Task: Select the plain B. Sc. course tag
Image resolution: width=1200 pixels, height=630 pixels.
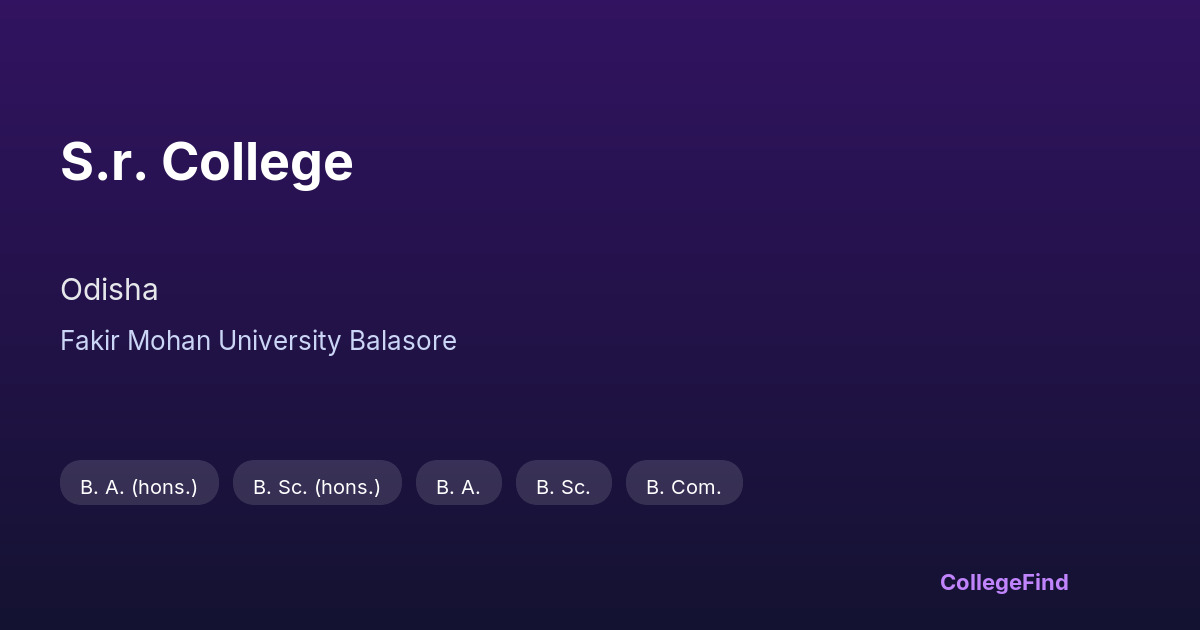Action: [563, 487]
